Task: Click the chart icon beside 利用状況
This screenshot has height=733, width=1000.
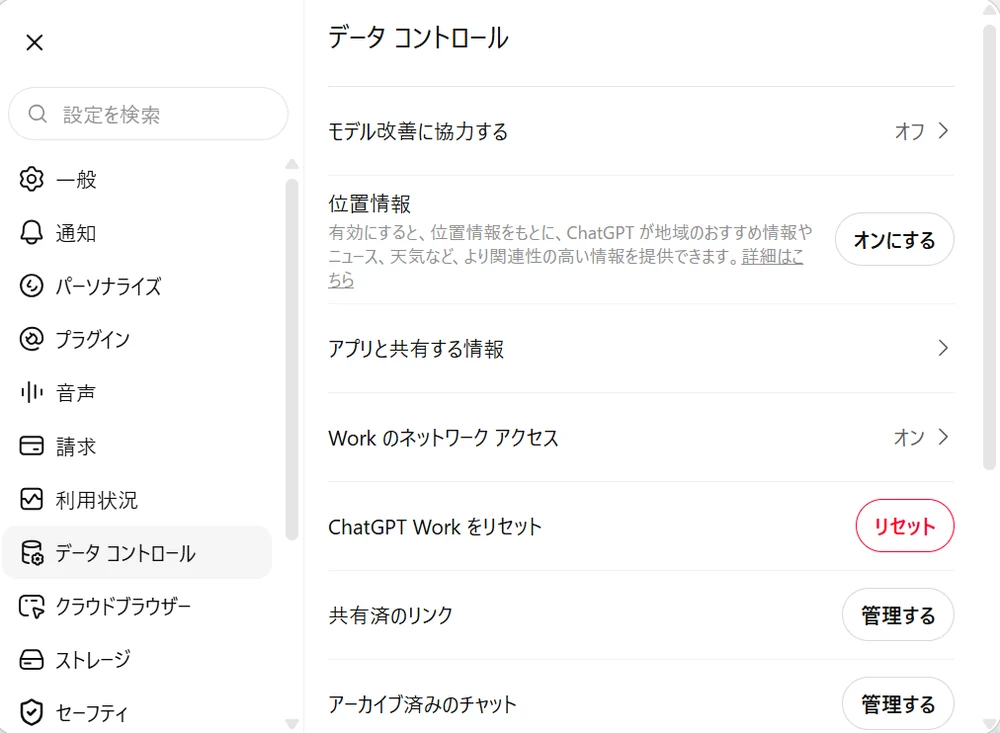Action: coord(31,500)
